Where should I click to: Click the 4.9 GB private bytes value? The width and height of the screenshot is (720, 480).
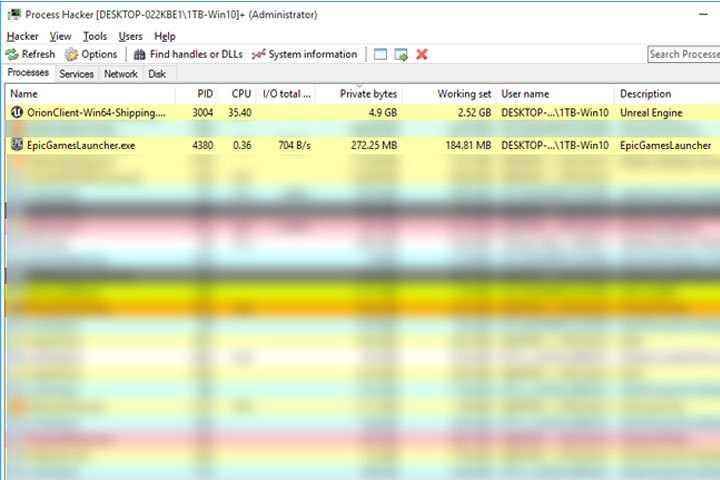tap(382, 113)
